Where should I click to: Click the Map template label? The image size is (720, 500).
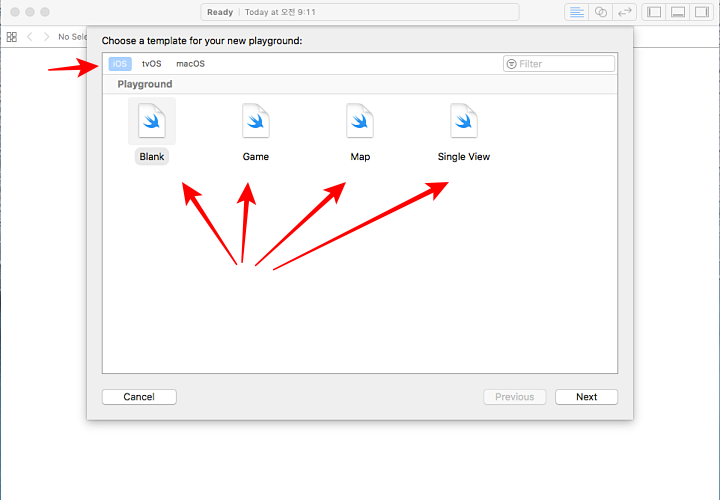[360, 157]
